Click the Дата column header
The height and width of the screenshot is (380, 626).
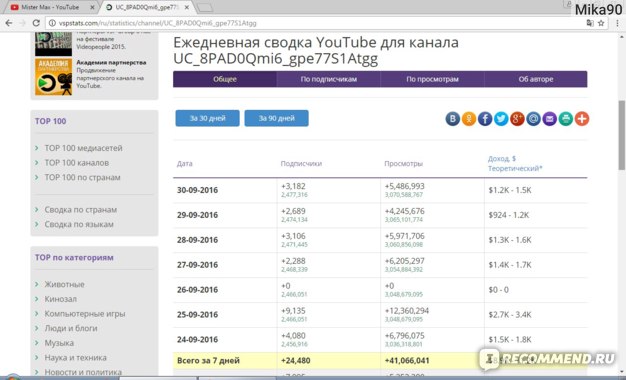click(184, 164)
